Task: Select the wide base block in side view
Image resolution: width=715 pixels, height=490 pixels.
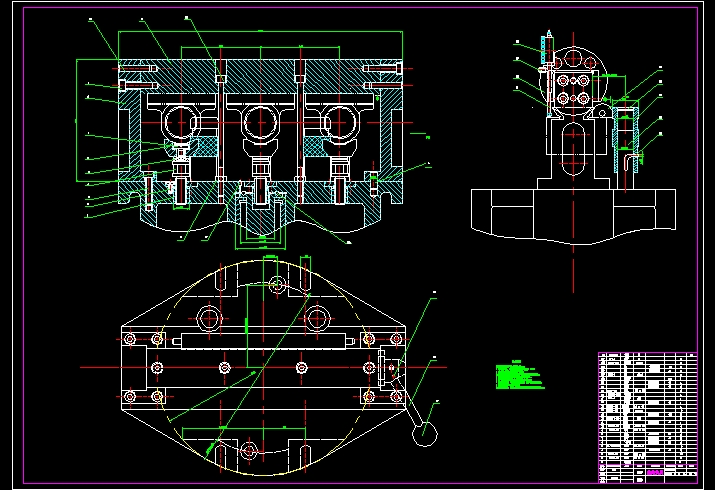Action: (x=573, y=216)
